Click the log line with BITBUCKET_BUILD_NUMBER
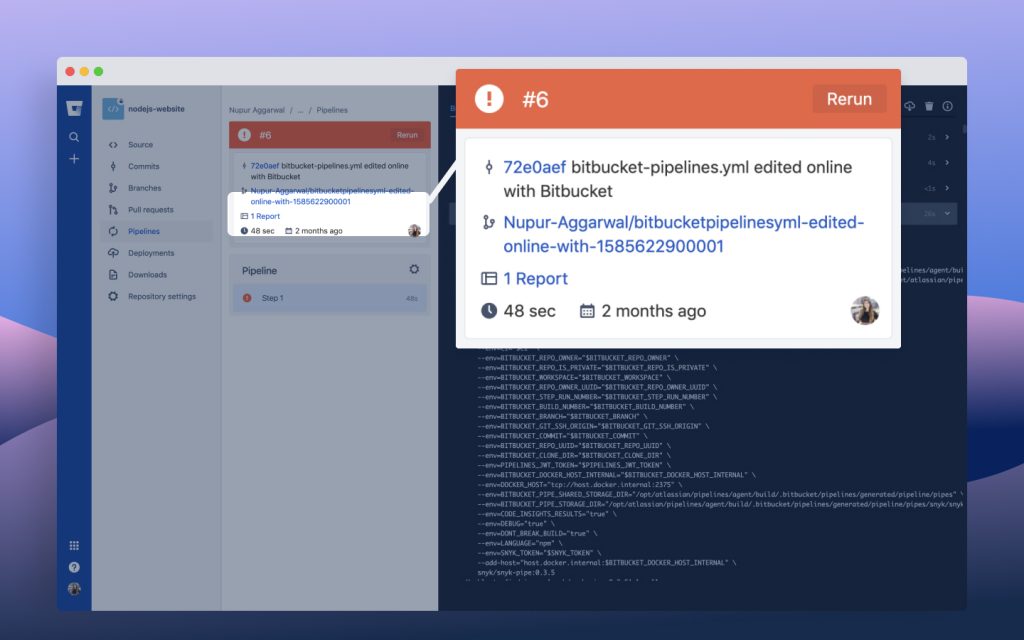Viewport: 1024px width, 640px height. point(587,407)
